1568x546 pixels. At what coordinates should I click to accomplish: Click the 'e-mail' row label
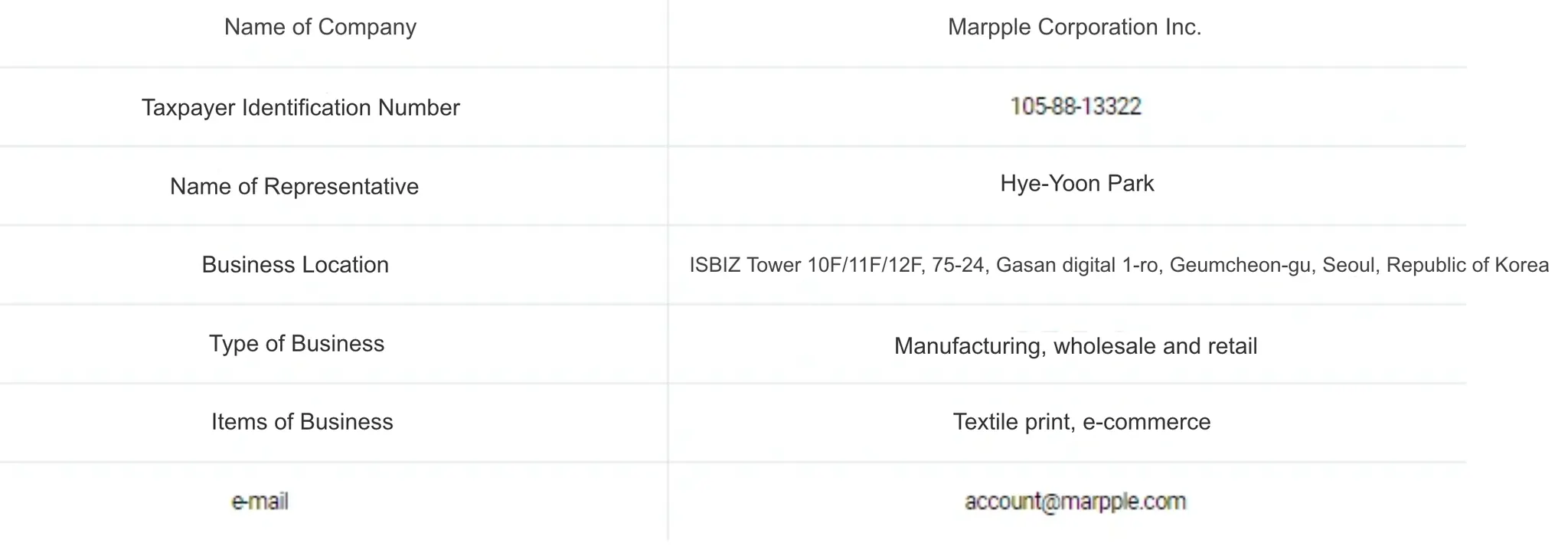point(260,502)
